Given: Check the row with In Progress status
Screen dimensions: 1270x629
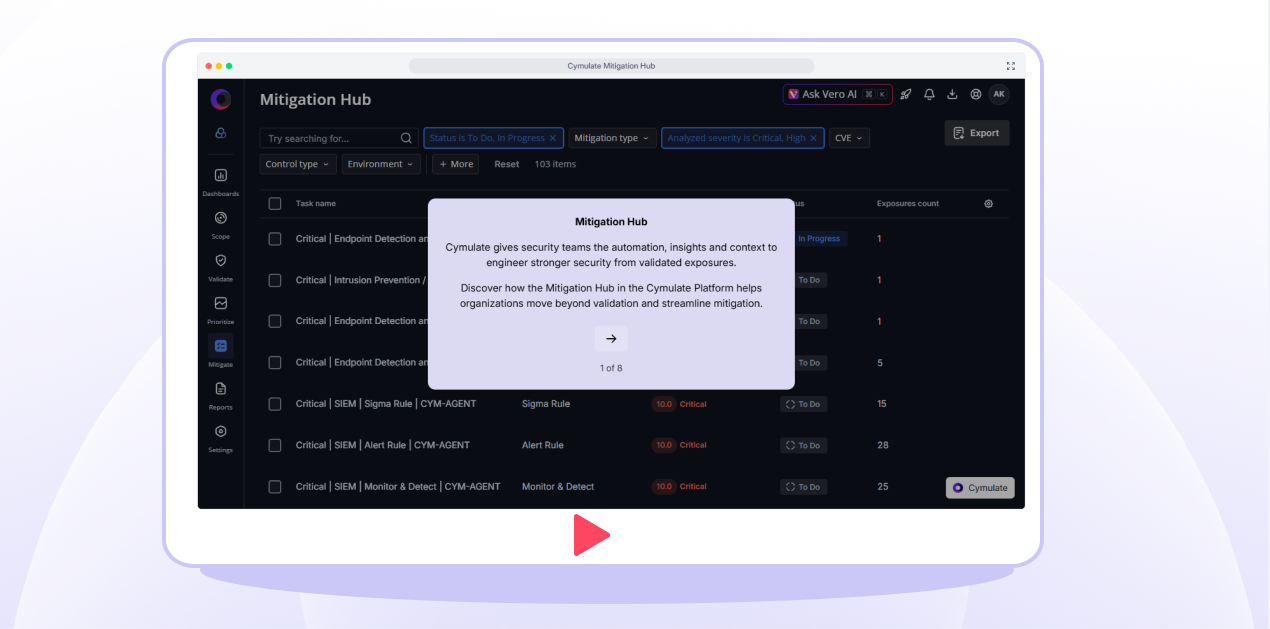Looking at the screenshot, I should tap(275, 239).
